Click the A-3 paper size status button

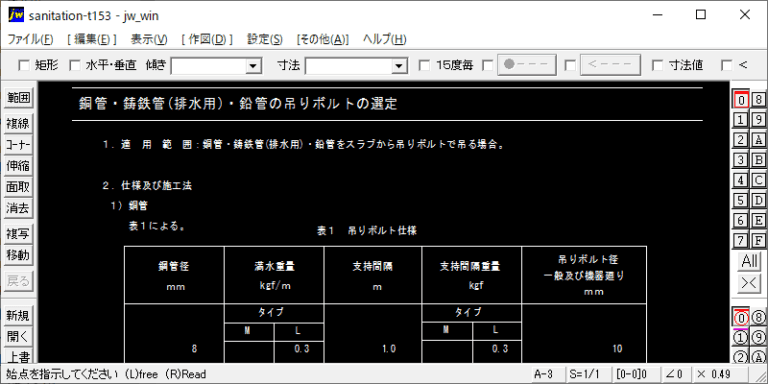(547, 374)
